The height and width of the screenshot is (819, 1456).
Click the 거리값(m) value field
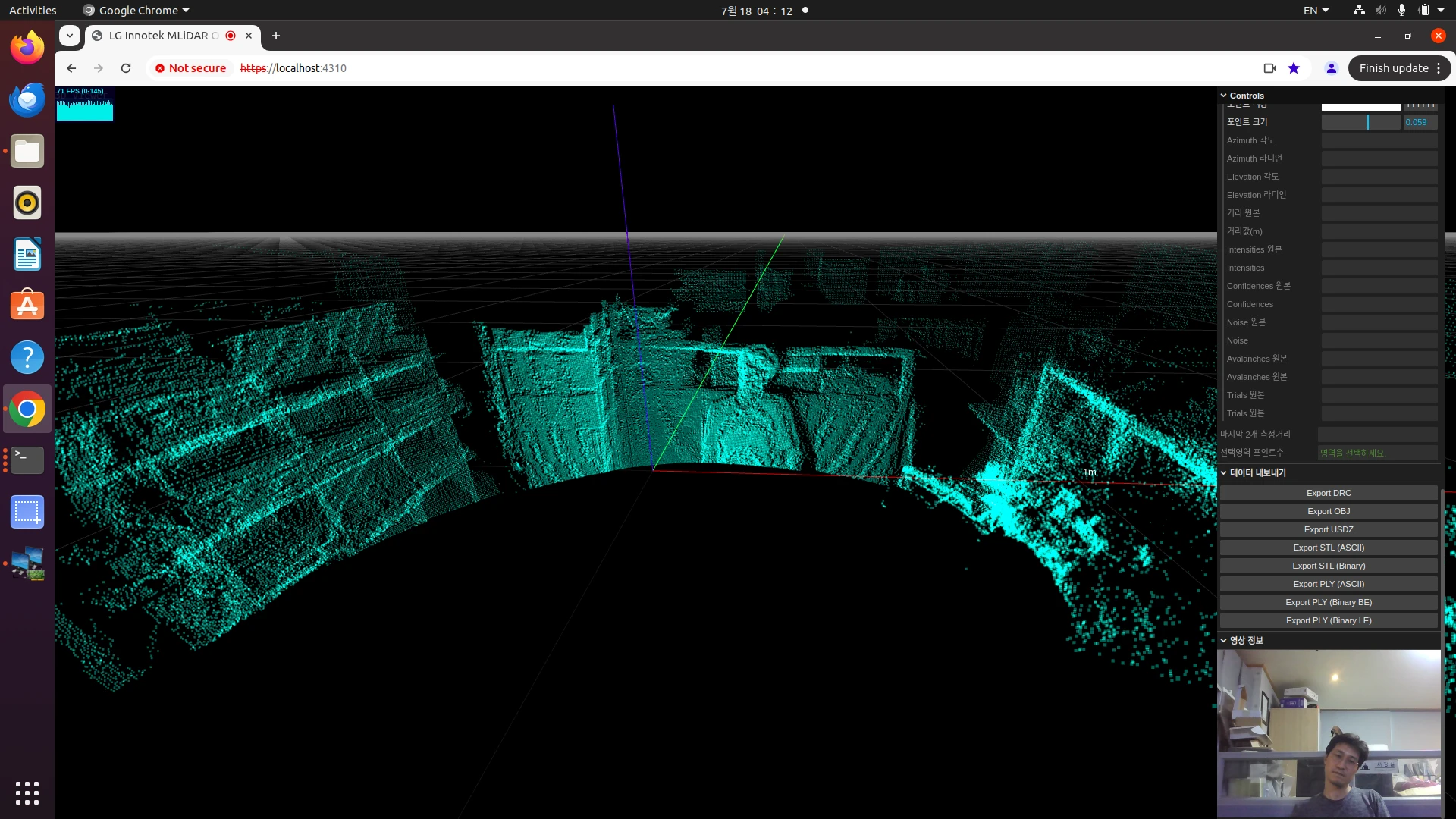(1379, 231)
